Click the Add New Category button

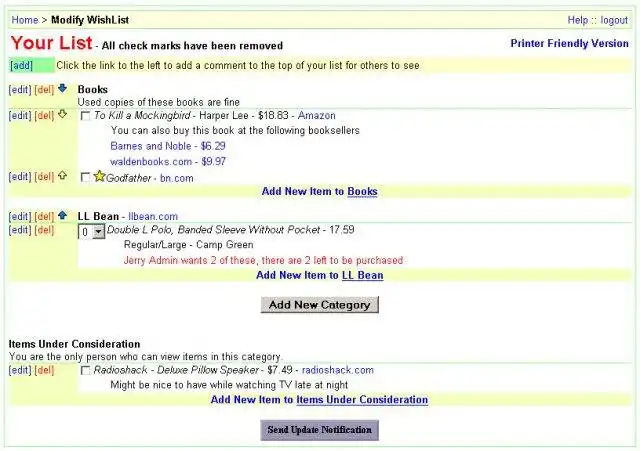[x=320, y=305]
